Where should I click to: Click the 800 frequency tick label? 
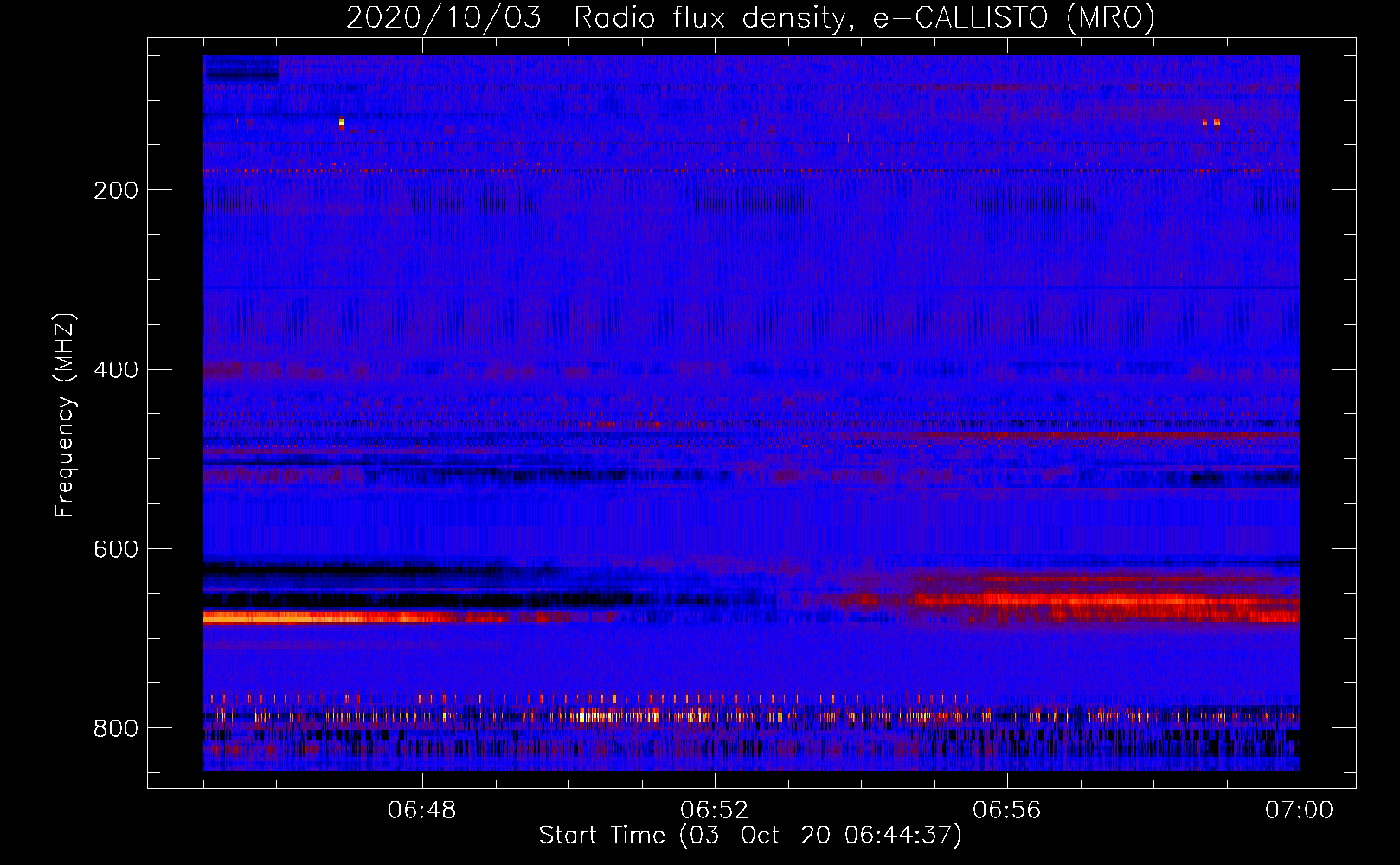tap(116, 728)
